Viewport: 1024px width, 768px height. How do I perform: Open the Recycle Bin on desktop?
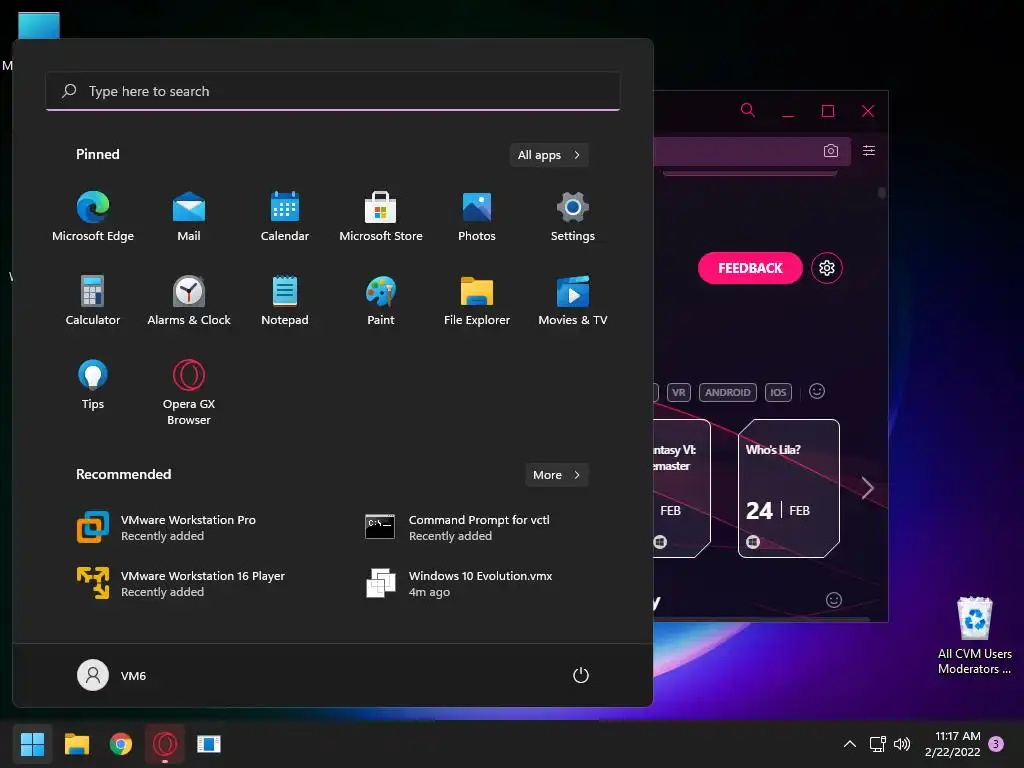[974, 636]
